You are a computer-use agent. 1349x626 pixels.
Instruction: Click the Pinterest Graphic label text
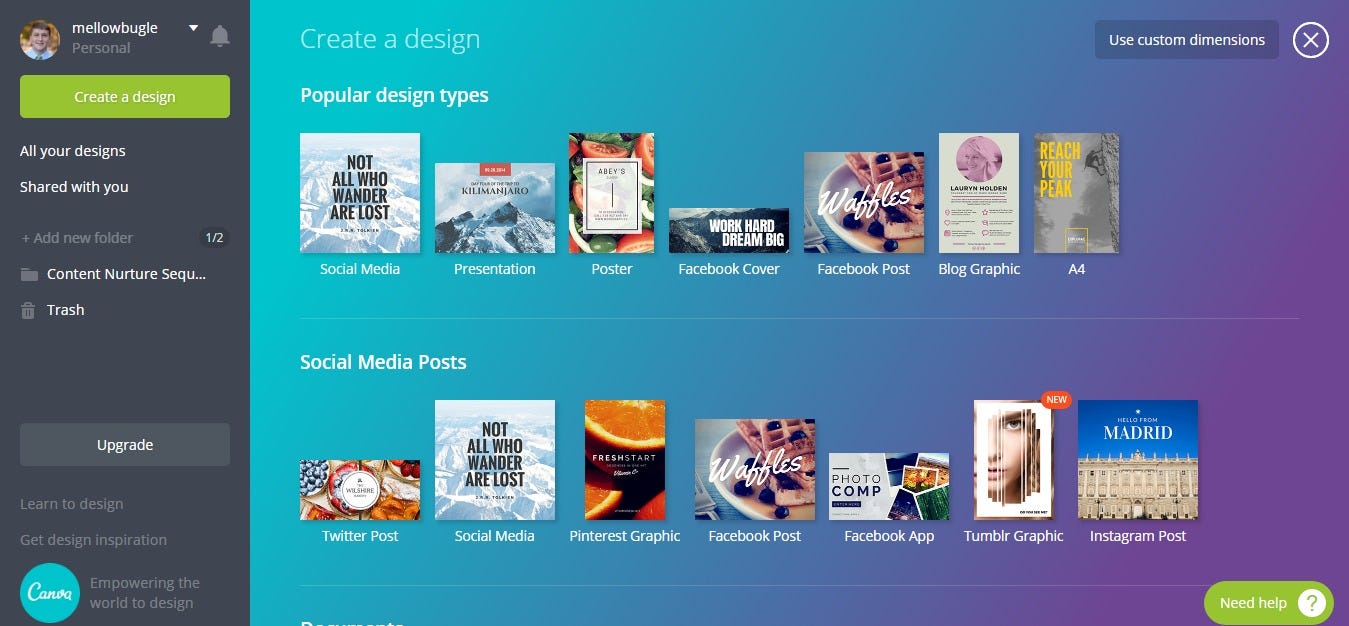click(625, 536)
